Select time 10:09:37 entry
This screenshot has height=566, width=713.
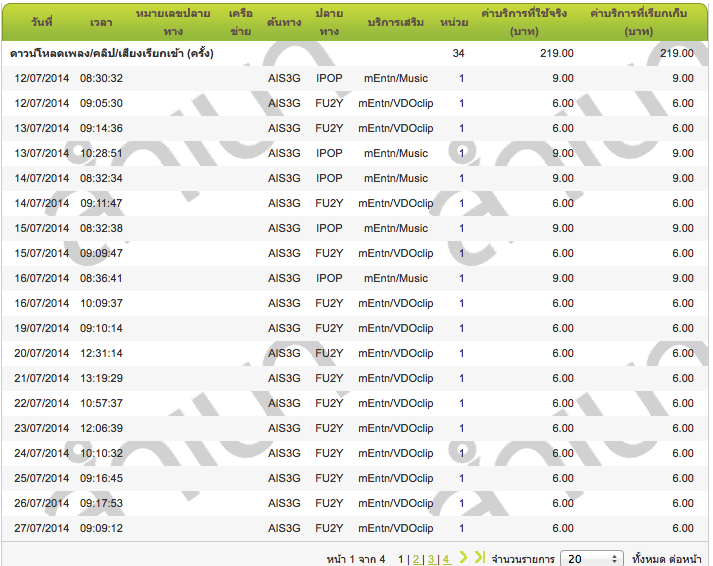(x=101, y=303)
